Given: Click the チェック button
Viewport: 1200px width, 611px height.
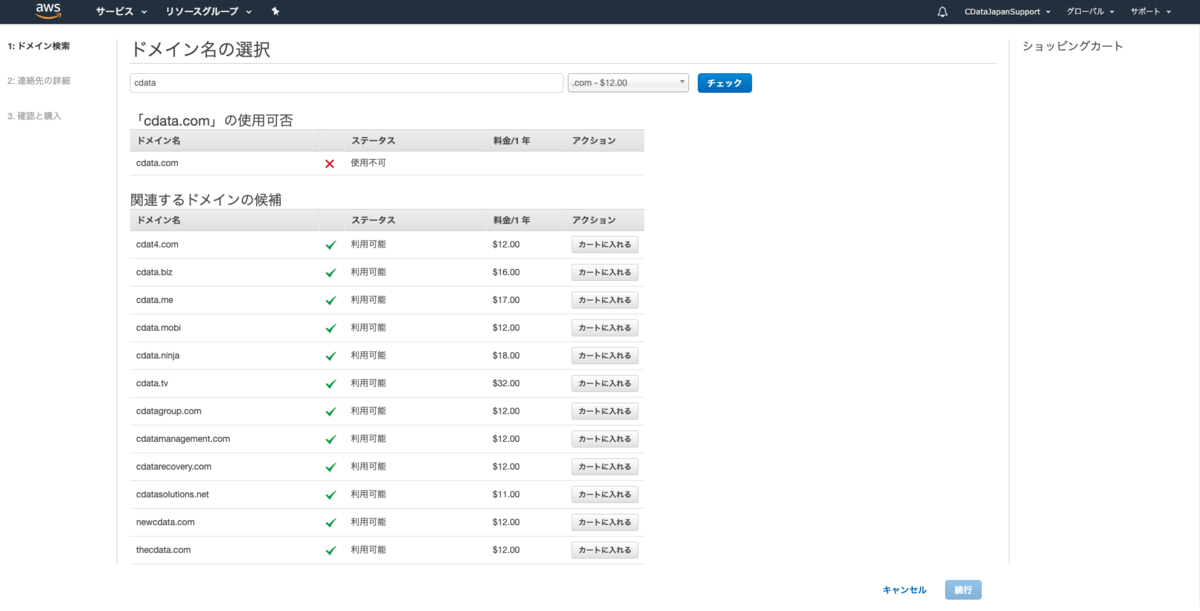Looking at the screenshot, I should [x=724, y=83].
